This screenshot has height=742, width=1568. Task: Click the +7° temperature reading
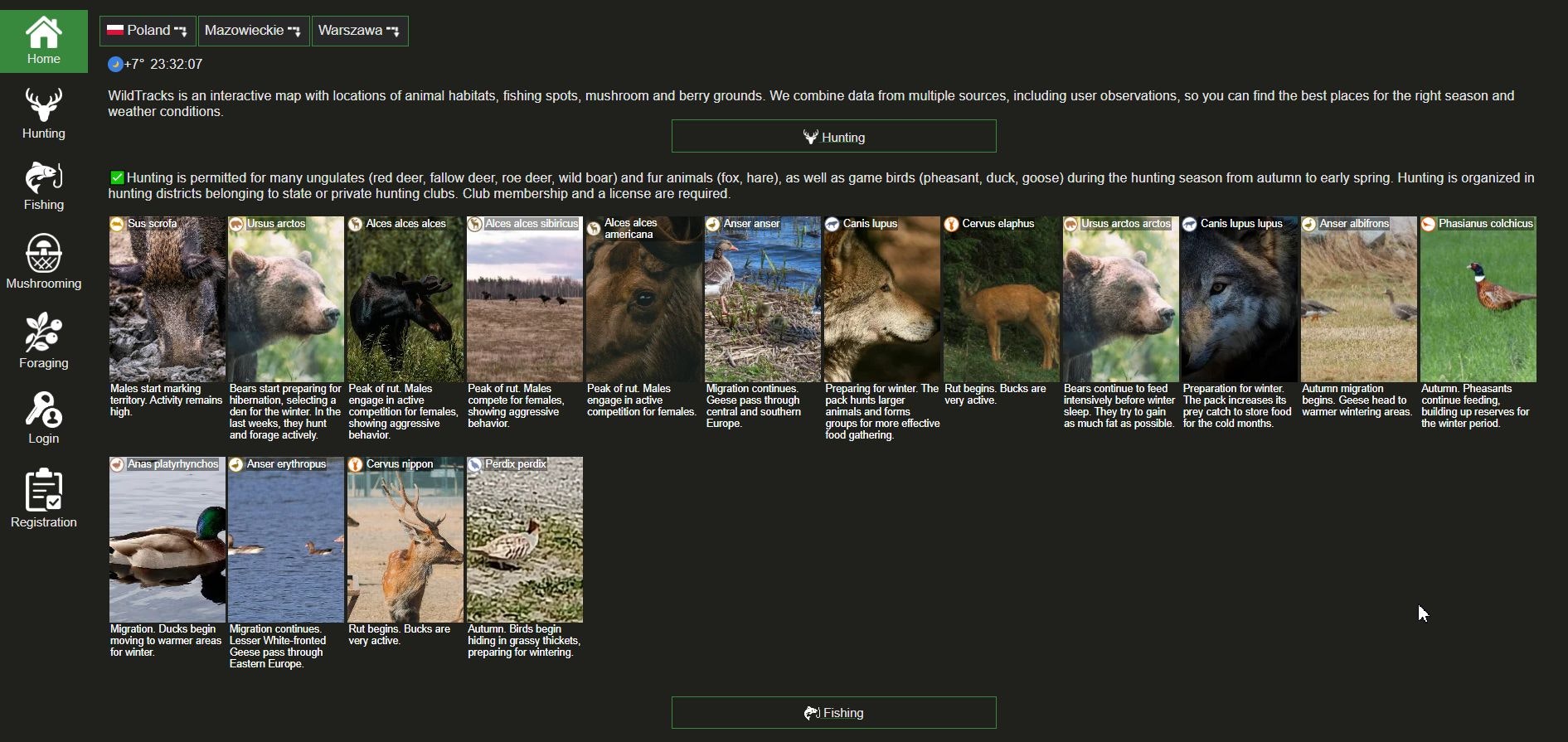click(134, 65)
